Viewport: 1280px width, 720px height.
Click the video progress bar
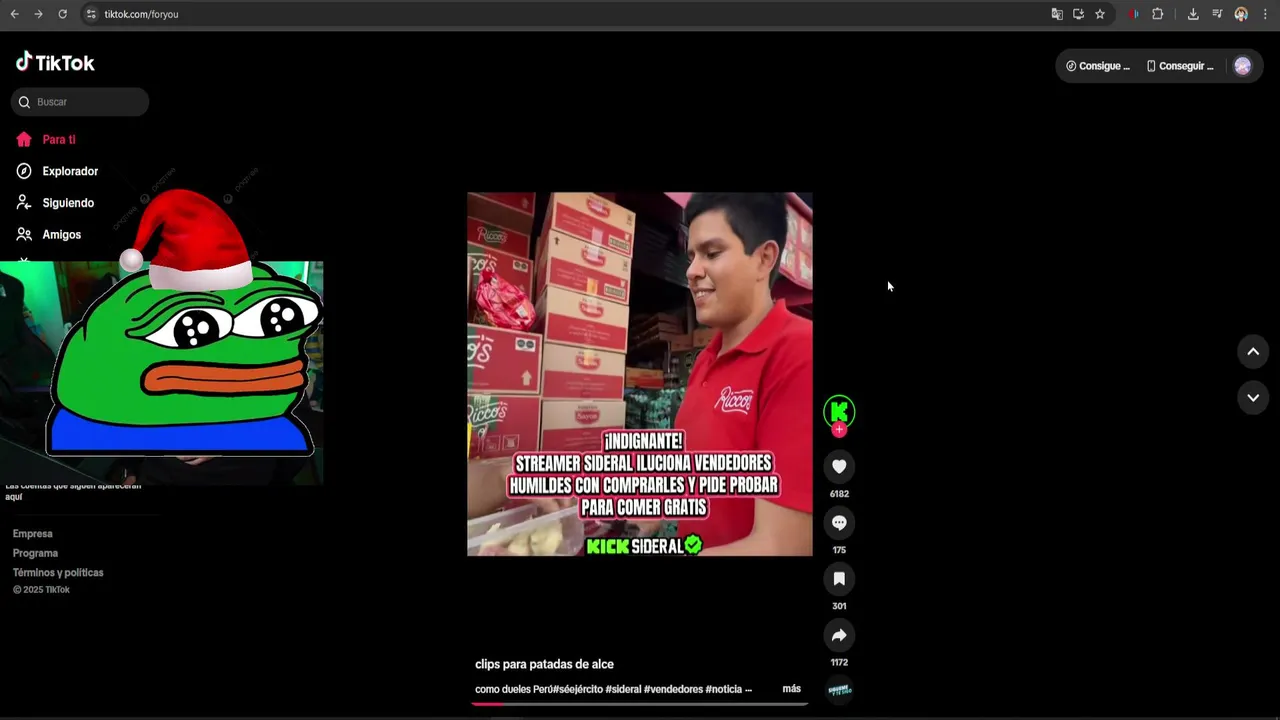tap(640, 704)
